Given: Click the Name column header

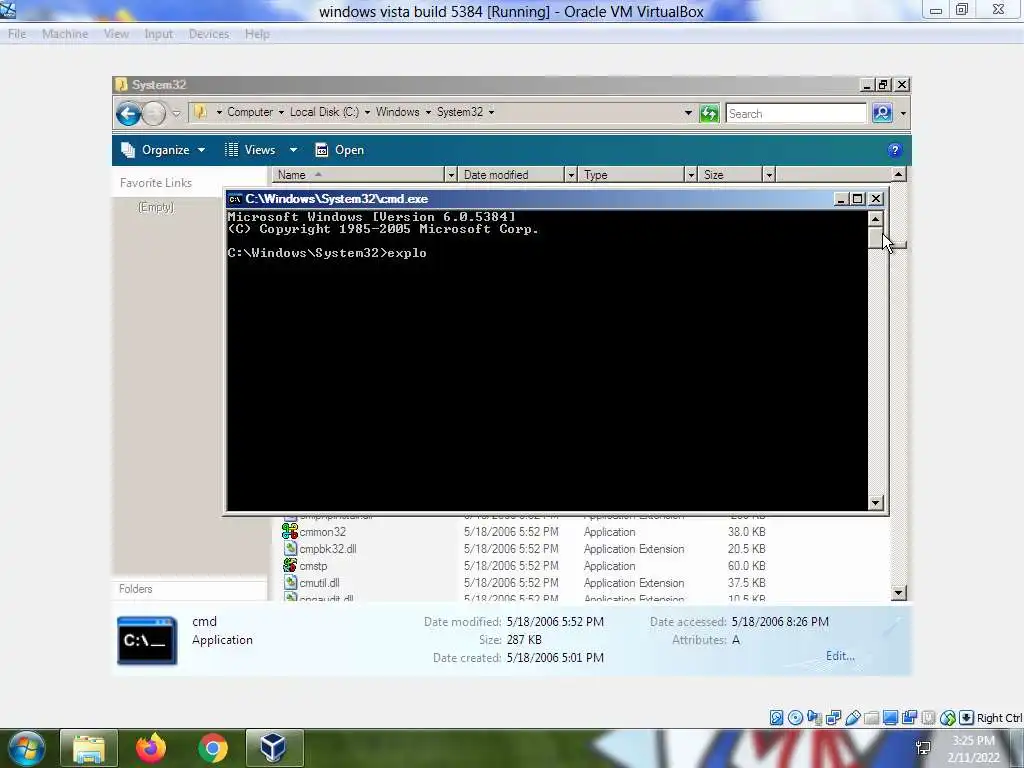Looking at the screenshot, I should pyautogui.click(x=359, y=175).
